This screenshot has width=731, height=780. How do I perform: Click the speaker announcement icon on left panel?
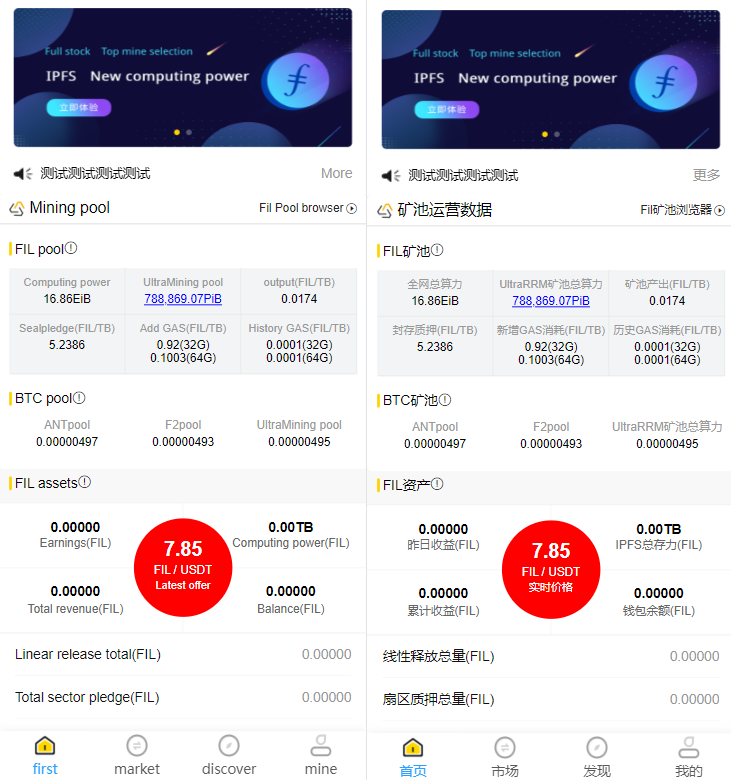[23, 174]
